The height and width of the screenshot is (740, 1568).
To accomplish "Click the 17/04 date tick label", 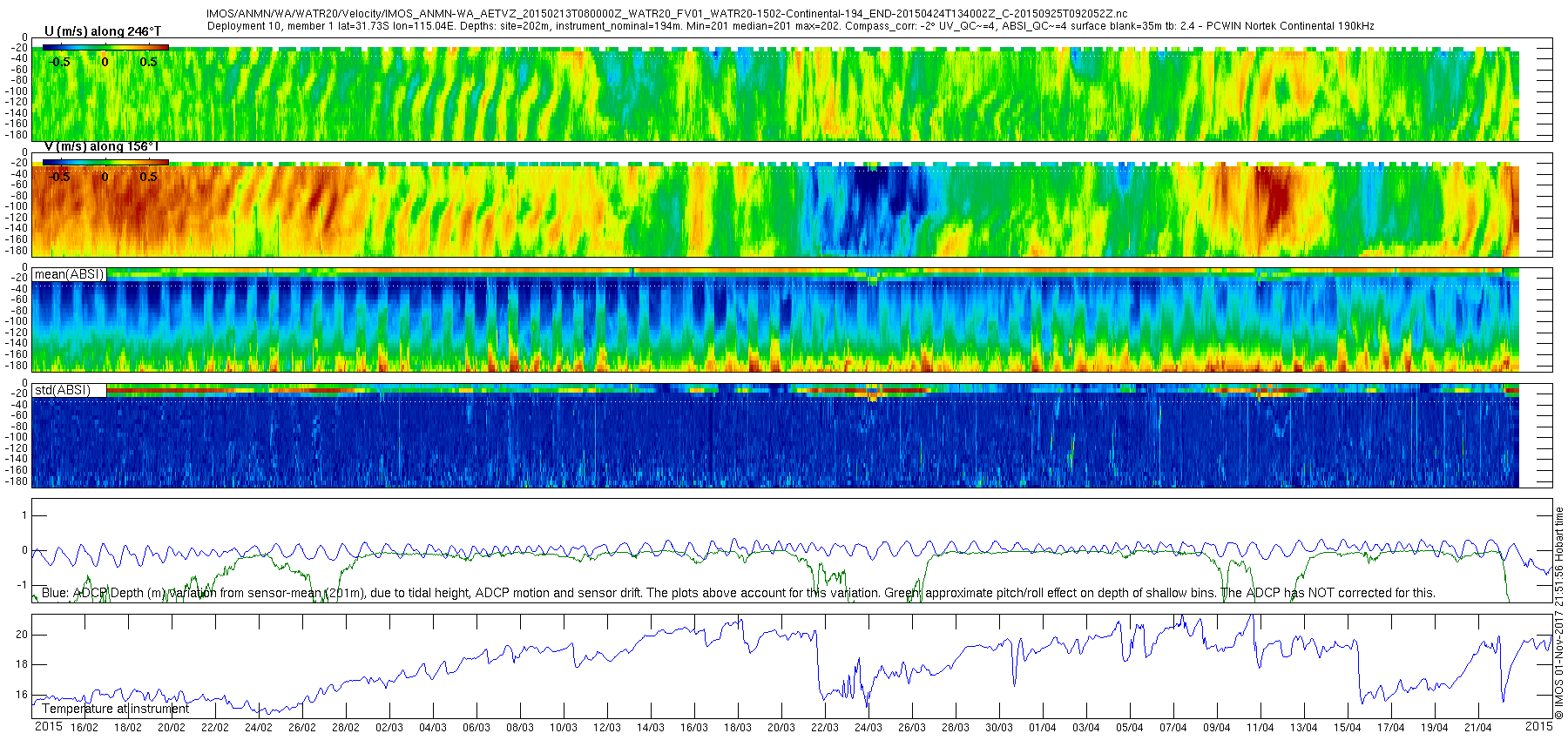I will [1391, 728].
